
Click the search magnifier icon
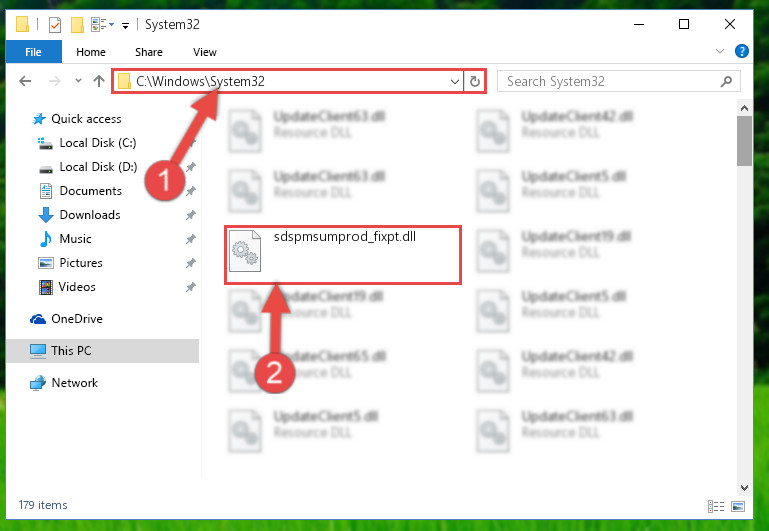[726, 81]
